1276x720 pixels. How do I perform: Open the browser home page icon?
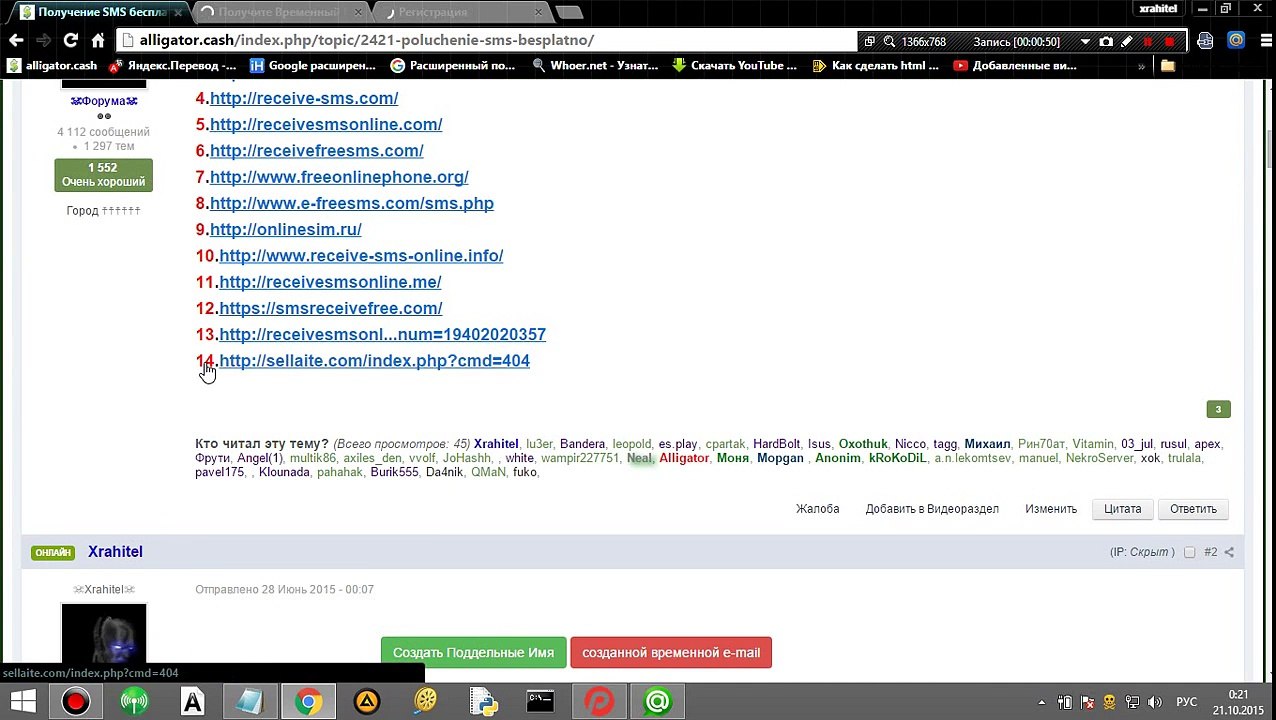(98, 41)
